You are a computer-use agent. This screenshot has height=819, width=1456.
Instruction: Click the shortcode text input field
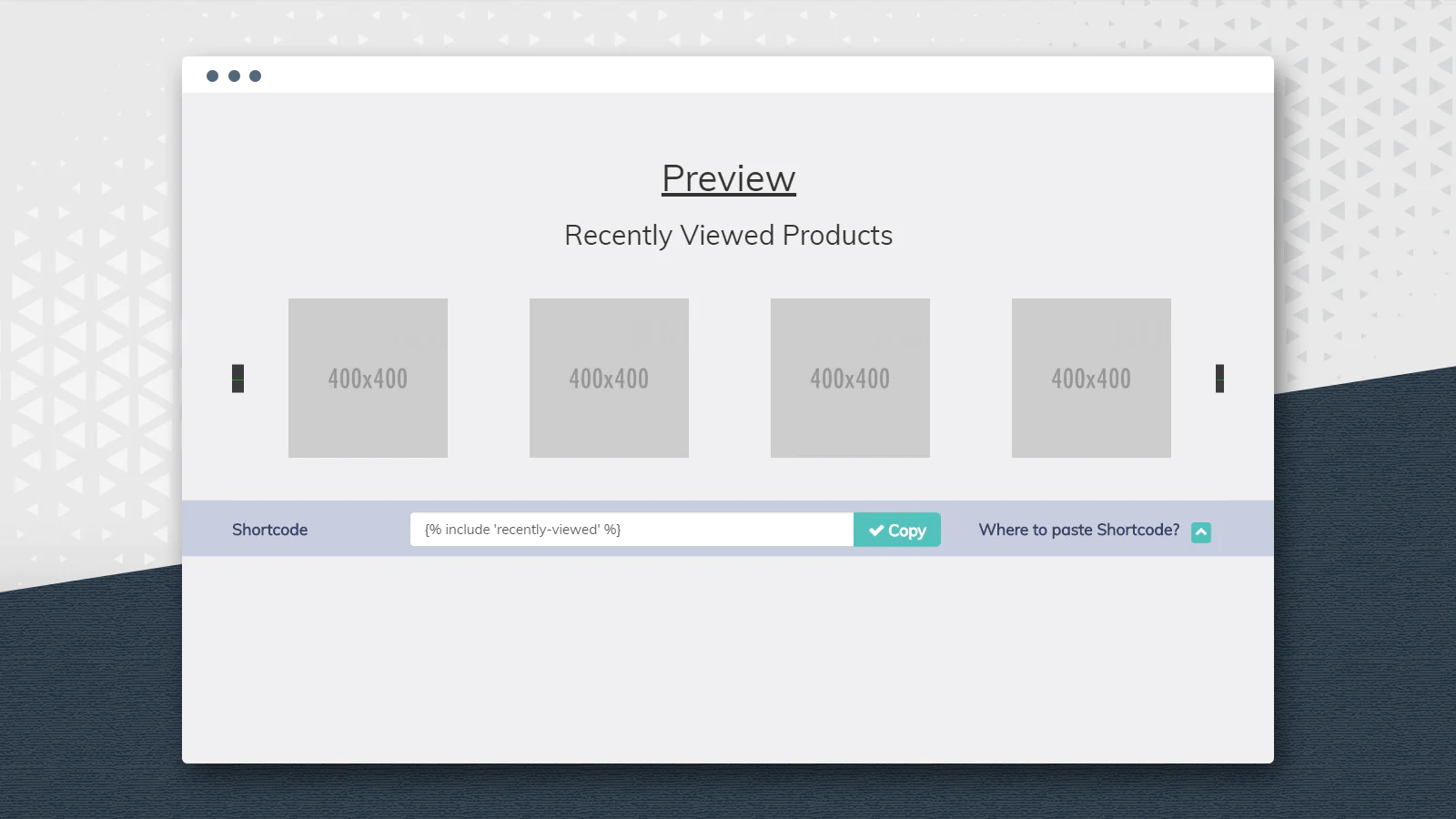point(632,530)
